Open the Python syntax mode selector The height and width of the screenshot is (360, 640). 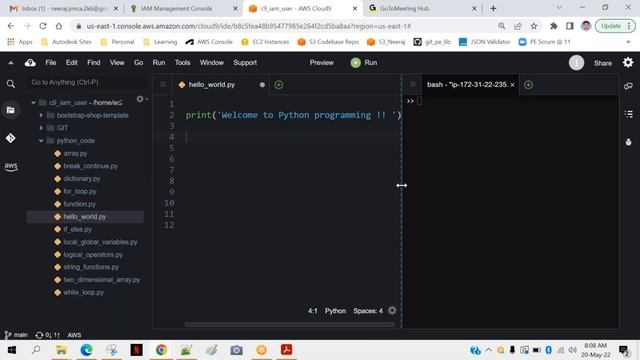tap(335, 311)
